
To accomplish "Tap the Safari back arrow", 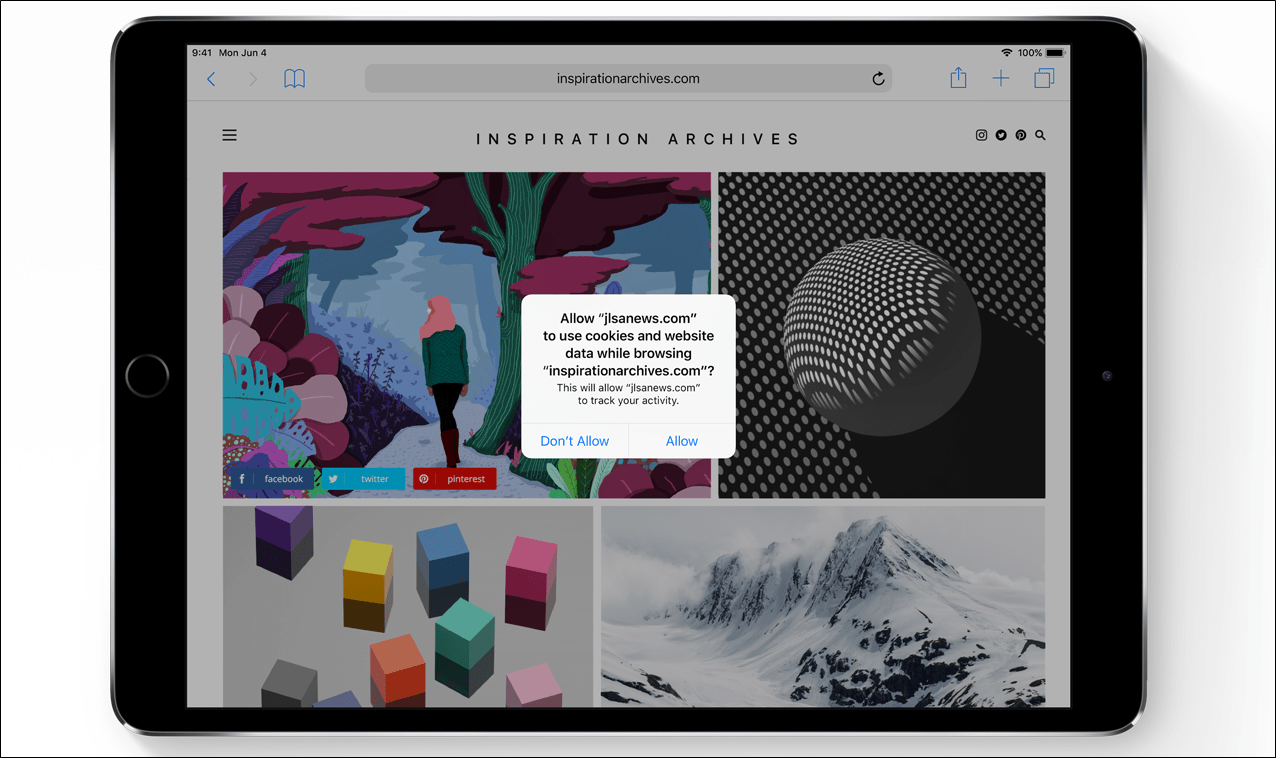I will click(211, 79).
